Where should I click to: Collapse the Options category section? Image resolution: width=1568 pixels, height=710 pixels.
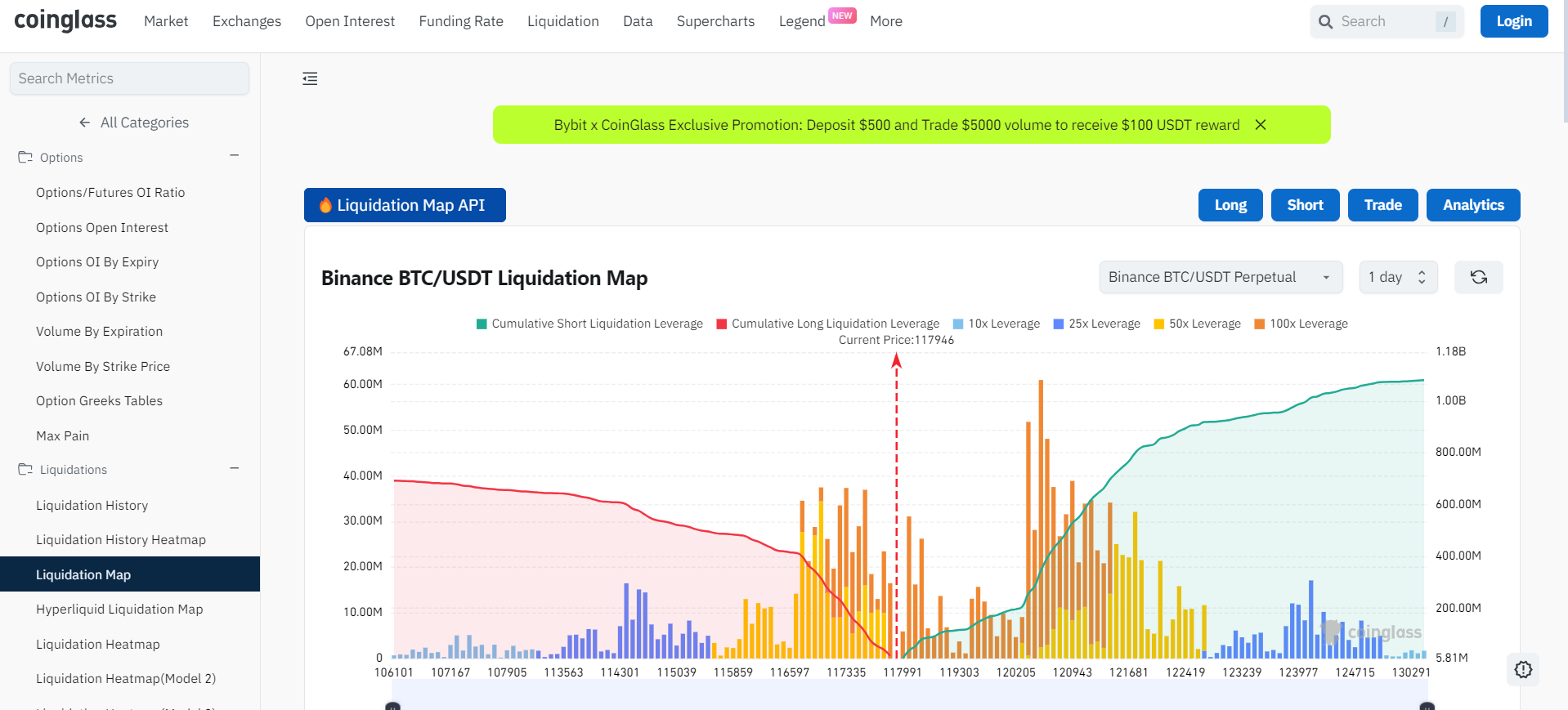click(235, 155)
